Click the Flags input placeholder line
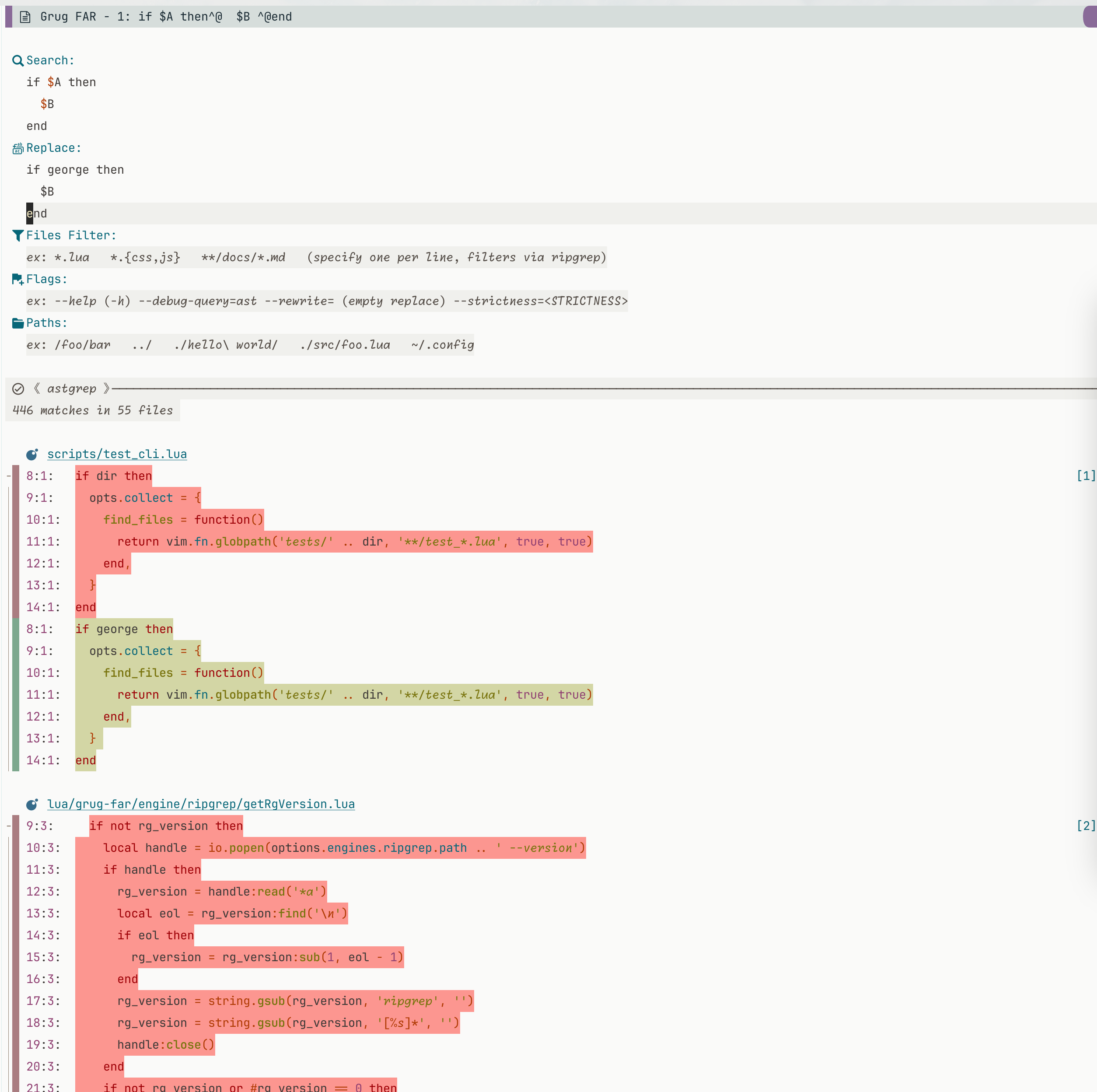Image resolution: width=1097 pixels, height=1092 pixels. tap(326, 301)
